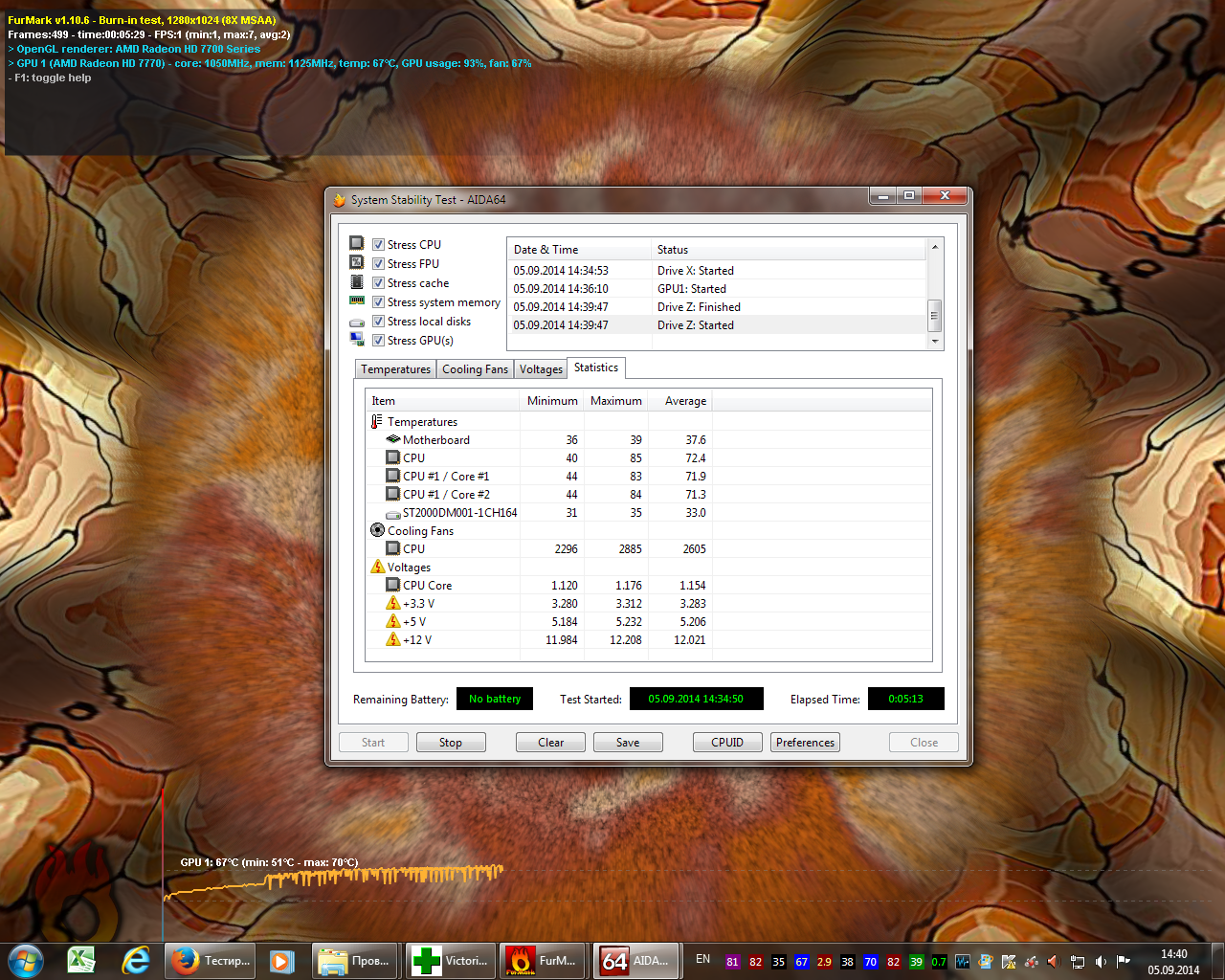Open the Cooling Fans tab
Image resolution: width=1225 pixels, height=980 pixels.
475,369
